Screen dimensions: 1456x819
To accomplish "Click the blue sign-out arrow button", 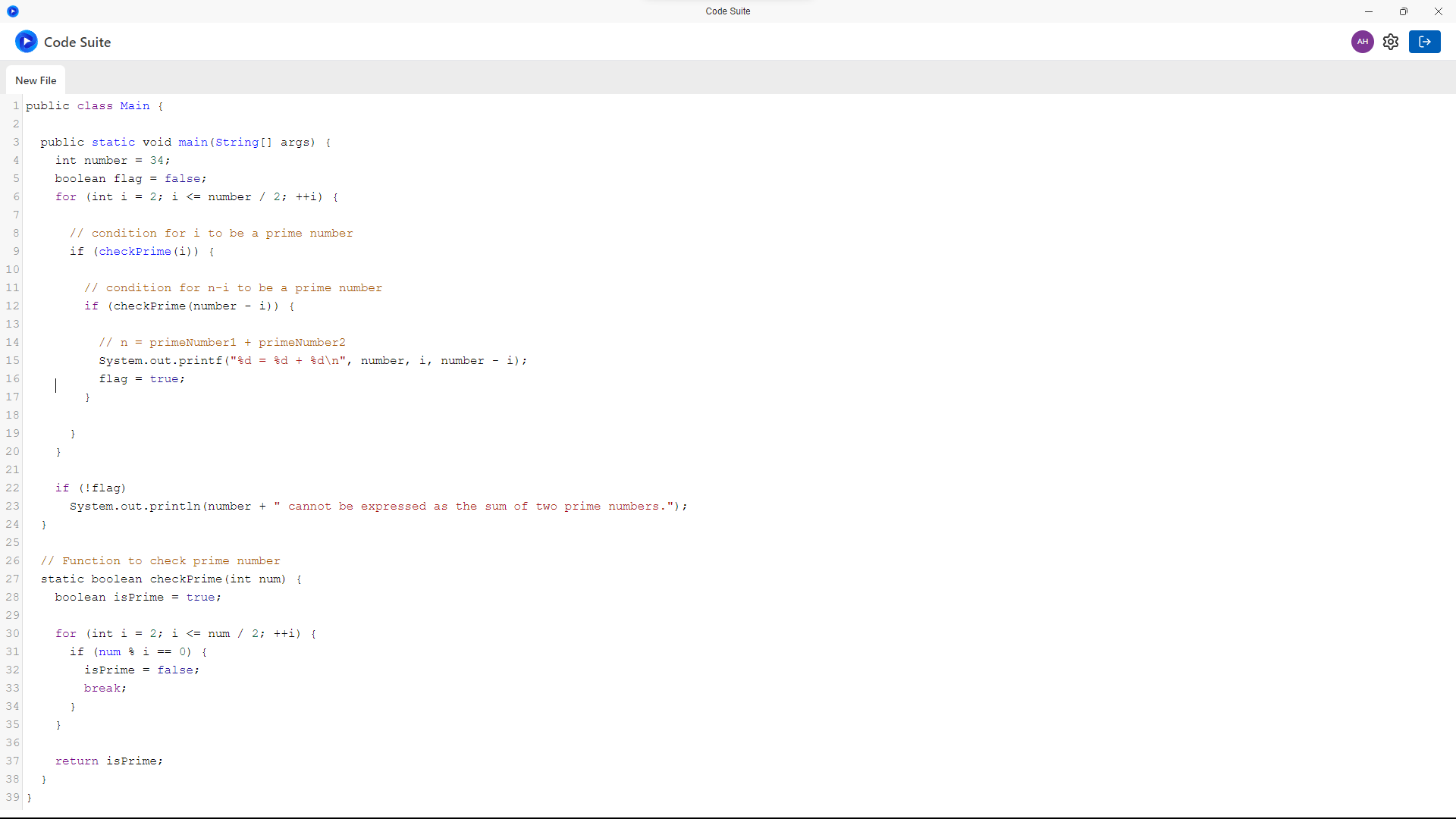I will (1424, 42).
